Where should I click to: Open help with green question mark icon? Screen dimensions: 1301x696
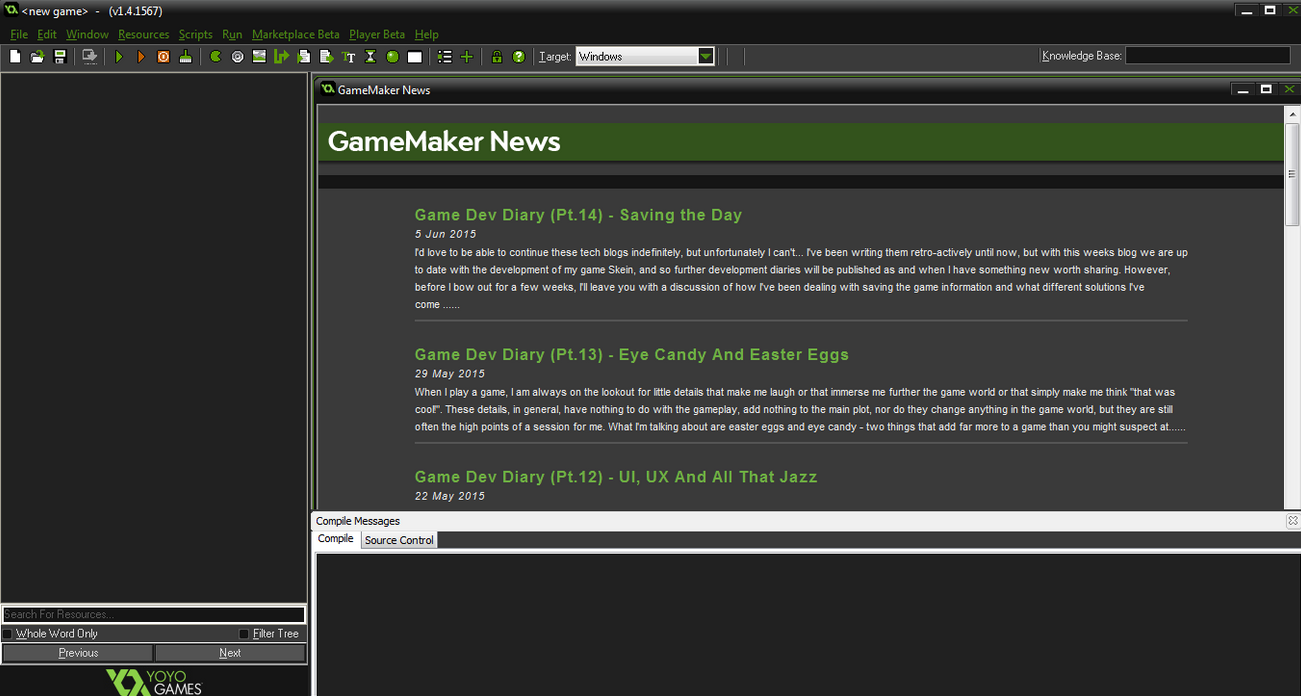518,57
